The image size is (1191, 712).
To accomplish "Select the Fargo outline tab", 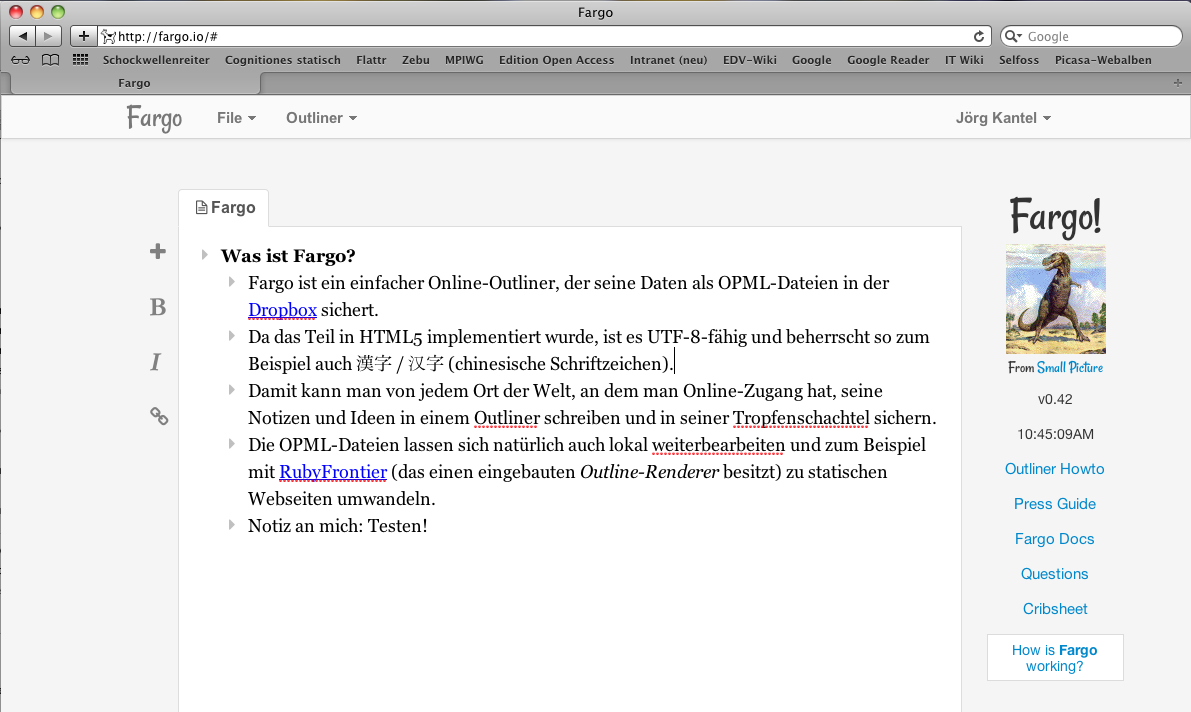I will (224, 207).
